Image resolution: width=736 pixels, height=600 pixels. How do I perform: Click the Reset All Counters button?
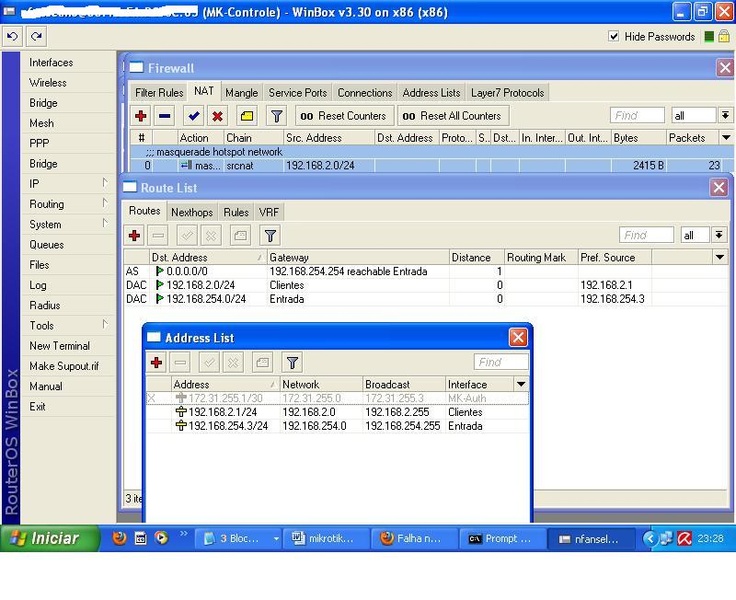point(453,116)
